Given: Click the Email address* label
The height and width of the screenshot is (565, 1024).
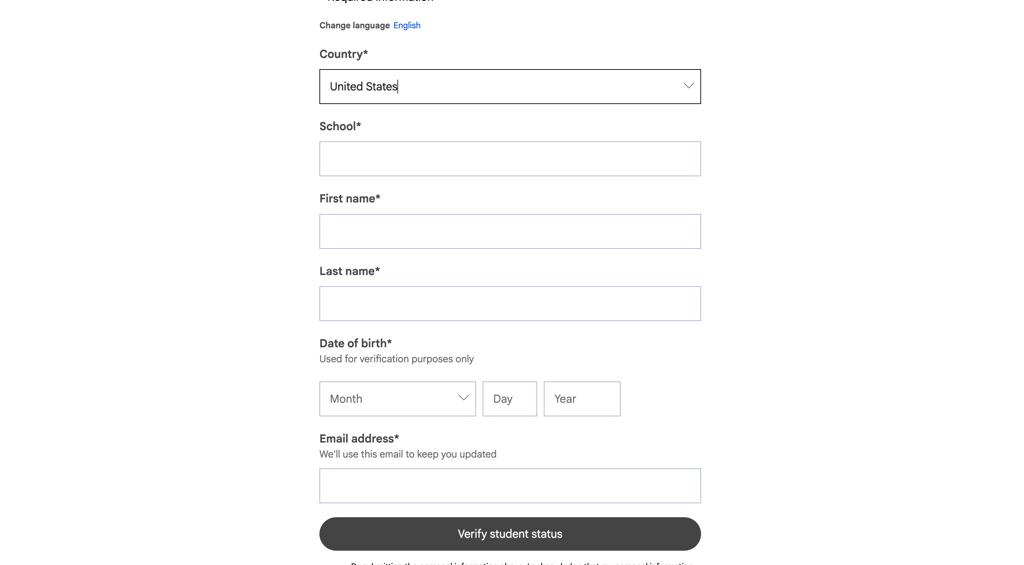Looking at the screenshot, I should click(359, 438).
